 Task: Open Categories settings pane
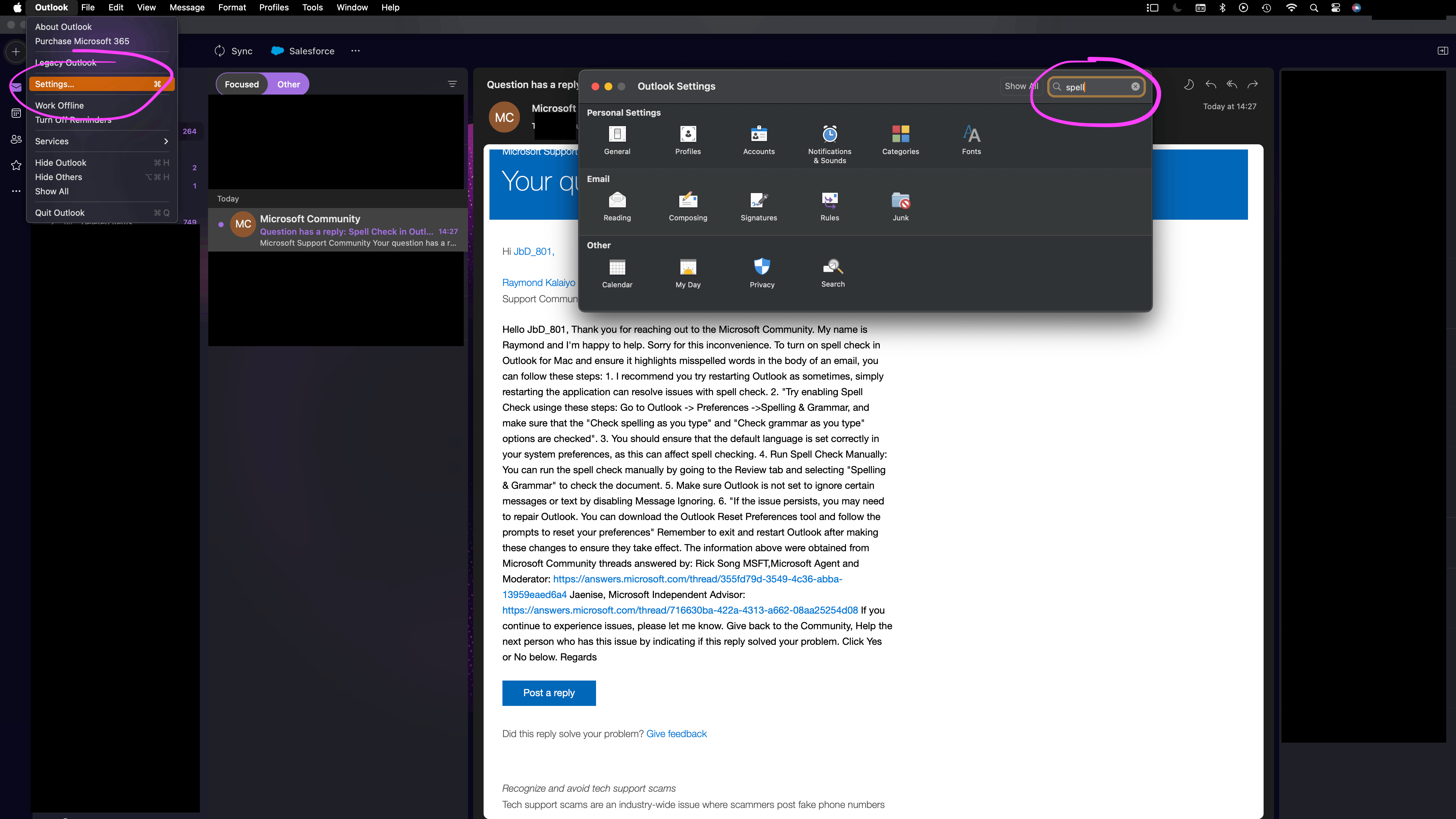[900, 140]
